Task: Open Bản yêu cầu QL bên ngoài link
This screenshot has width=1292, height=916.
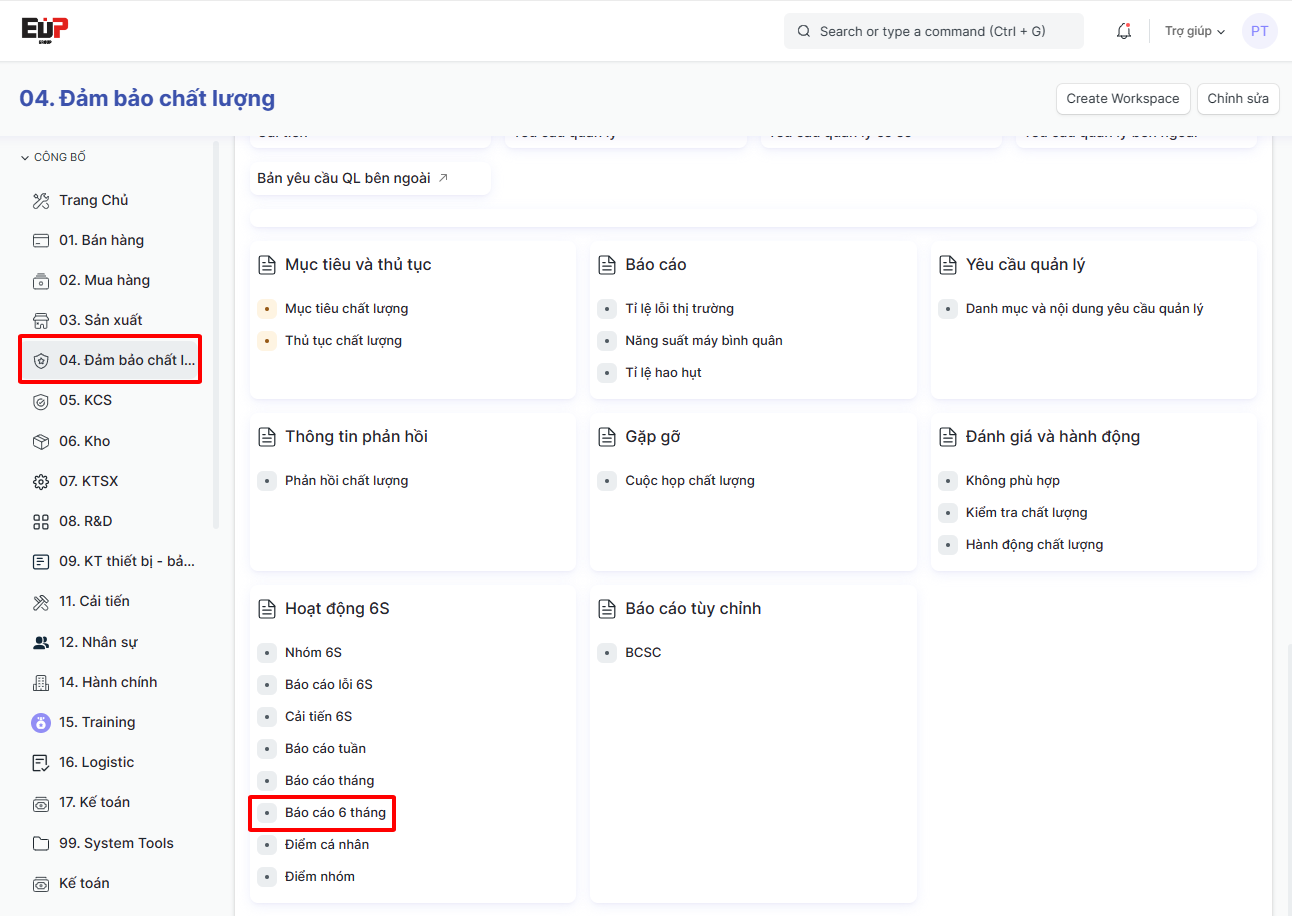Action: [x=352, y=178]
